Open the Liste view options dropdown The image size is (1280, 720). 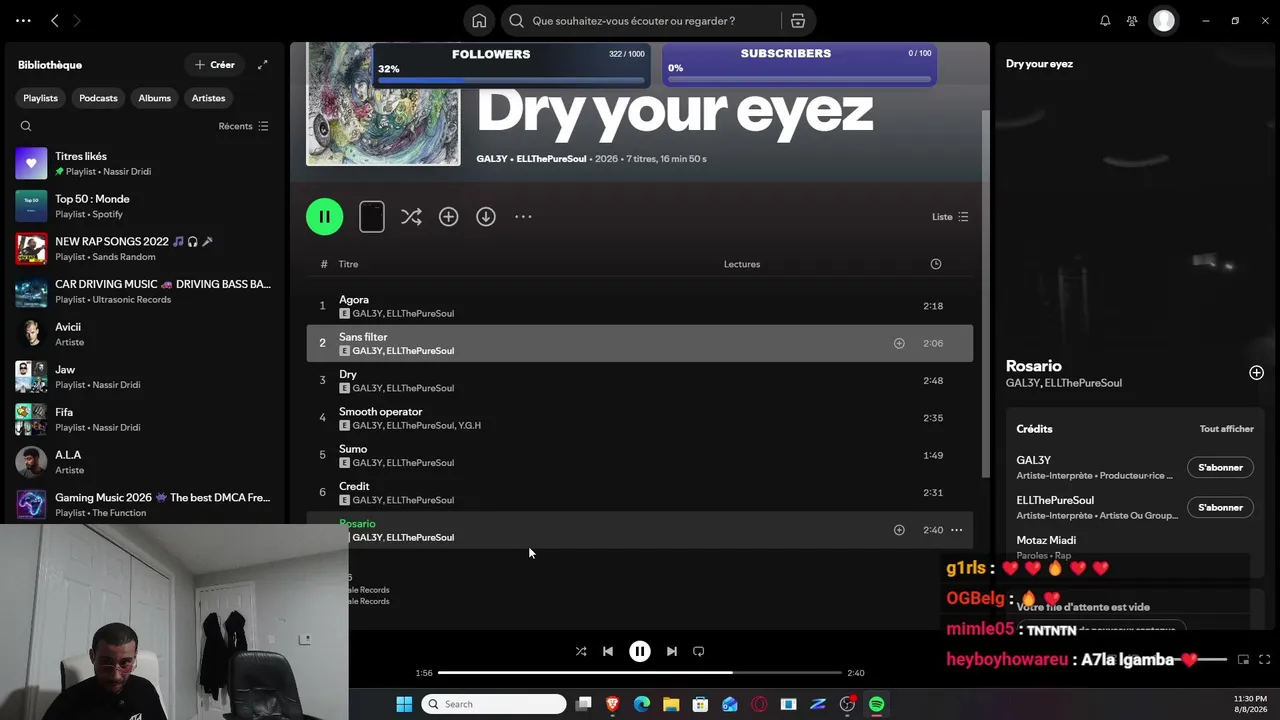point(950,217)
